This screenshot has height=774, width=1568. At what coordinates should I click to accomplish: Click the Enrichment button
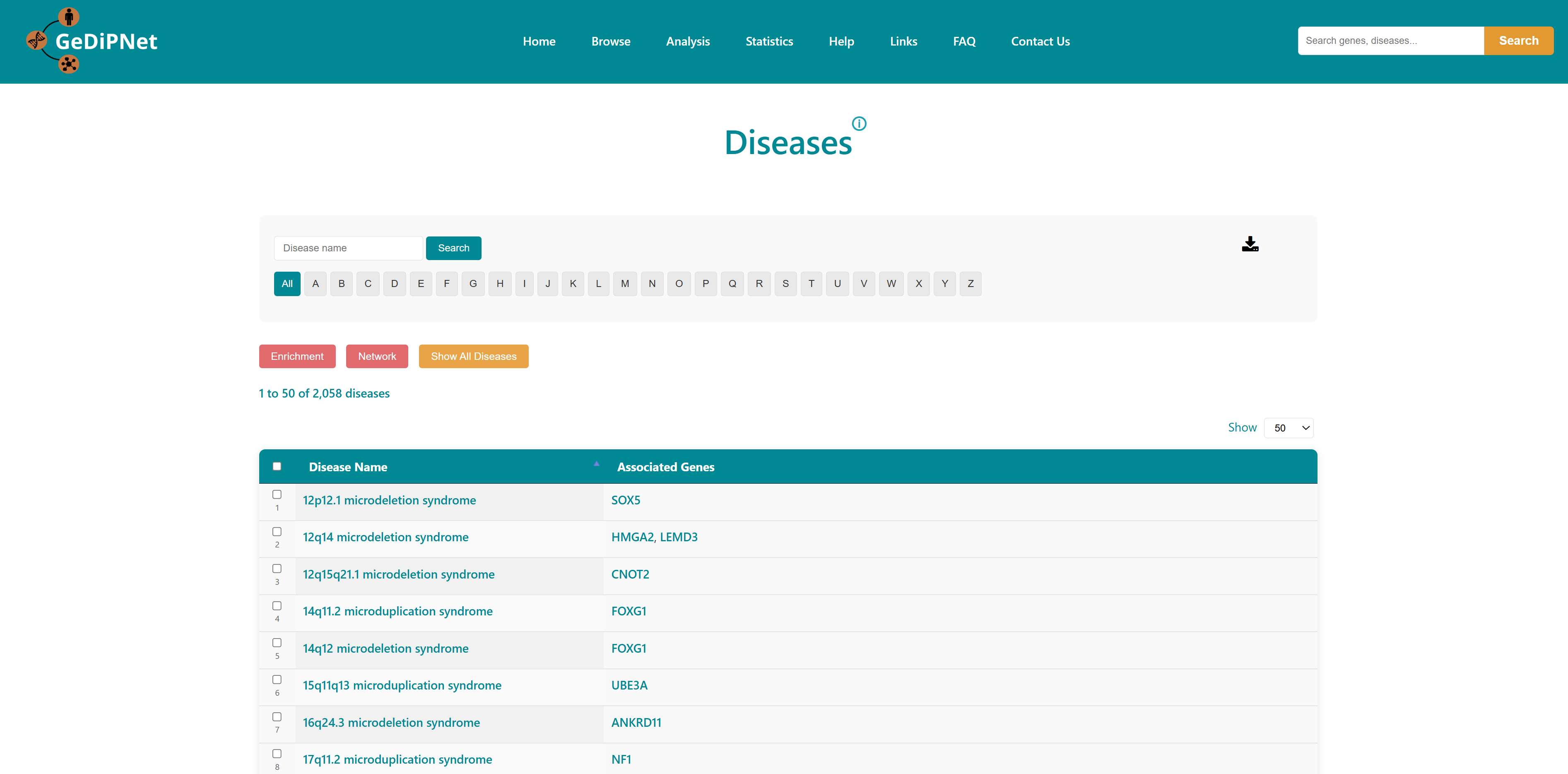tap(297, 356)
